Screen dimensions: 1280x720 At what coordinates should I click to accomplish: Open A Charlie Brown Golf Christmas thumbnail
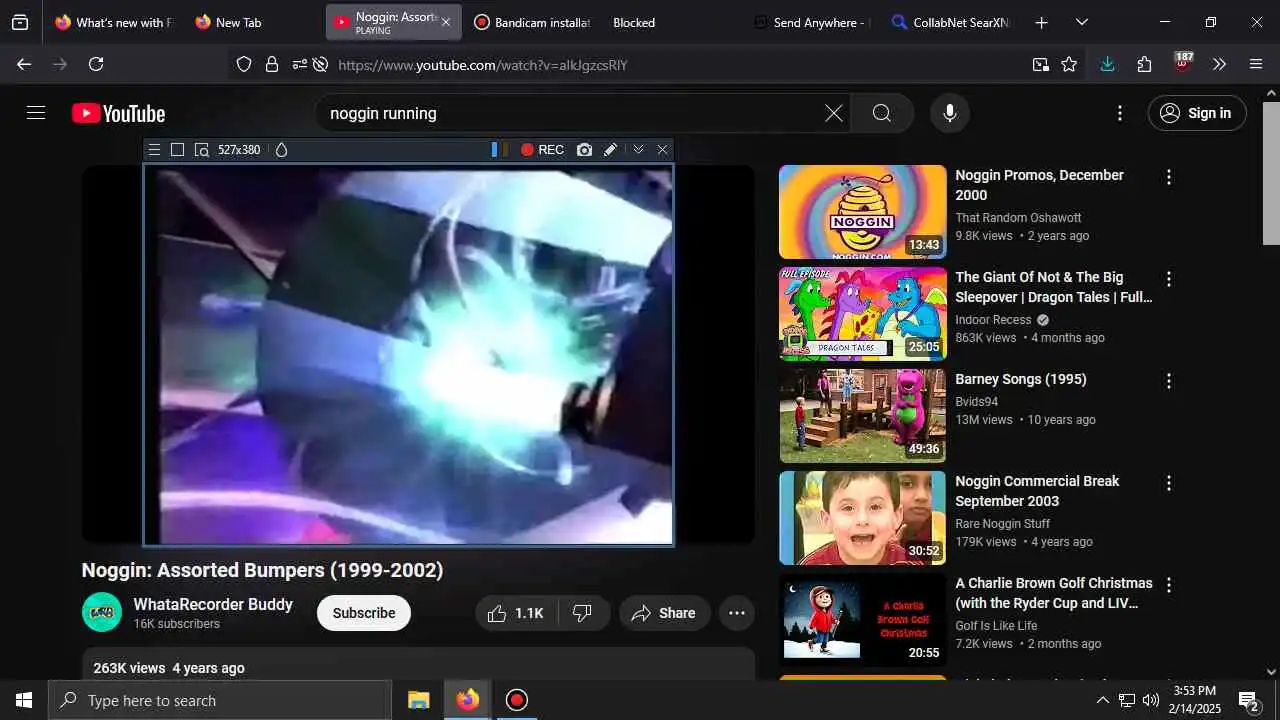[x=862, y=620]
